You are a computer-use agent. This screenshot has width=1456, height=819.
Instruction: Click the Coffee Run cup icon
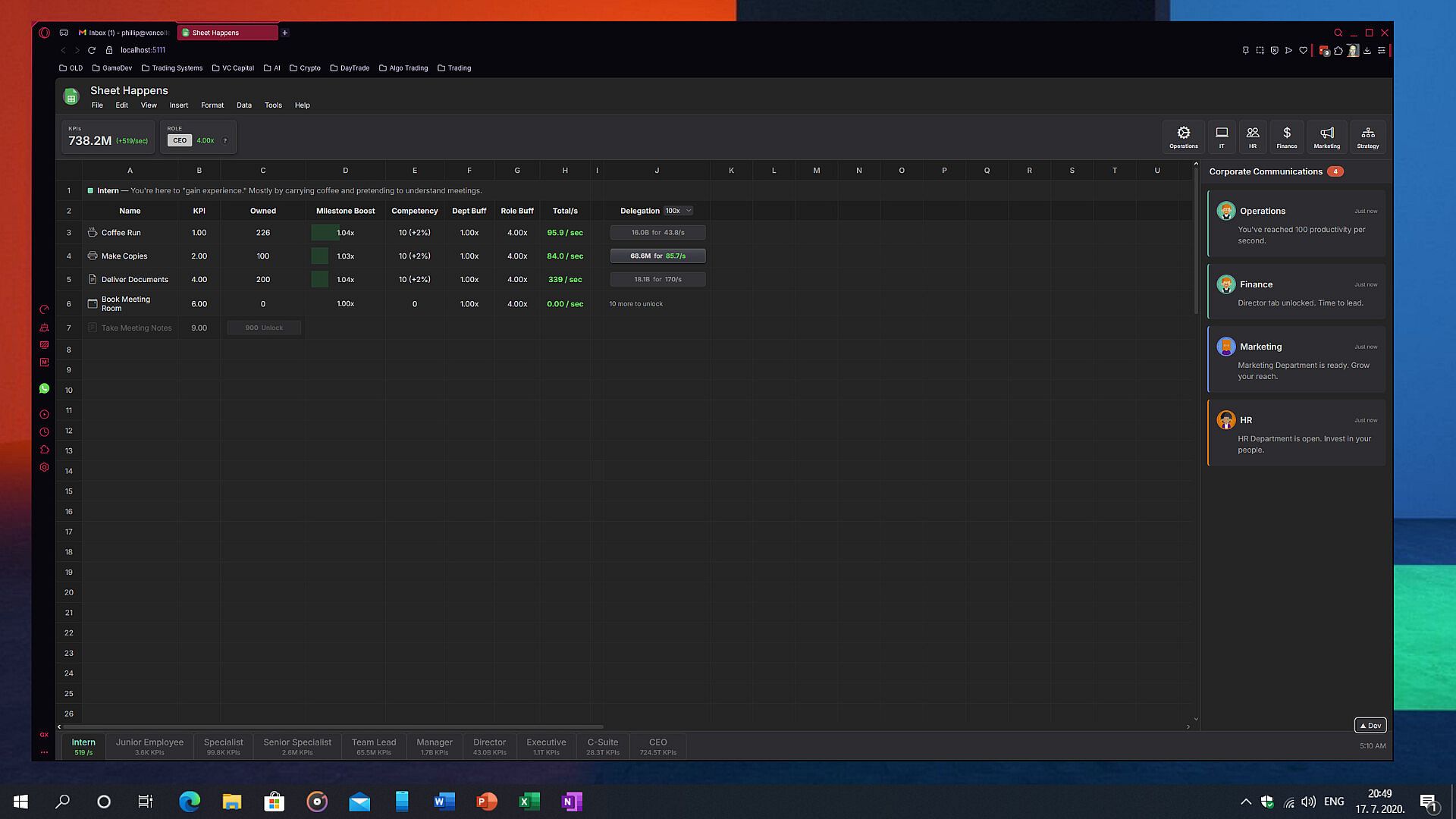93,233
